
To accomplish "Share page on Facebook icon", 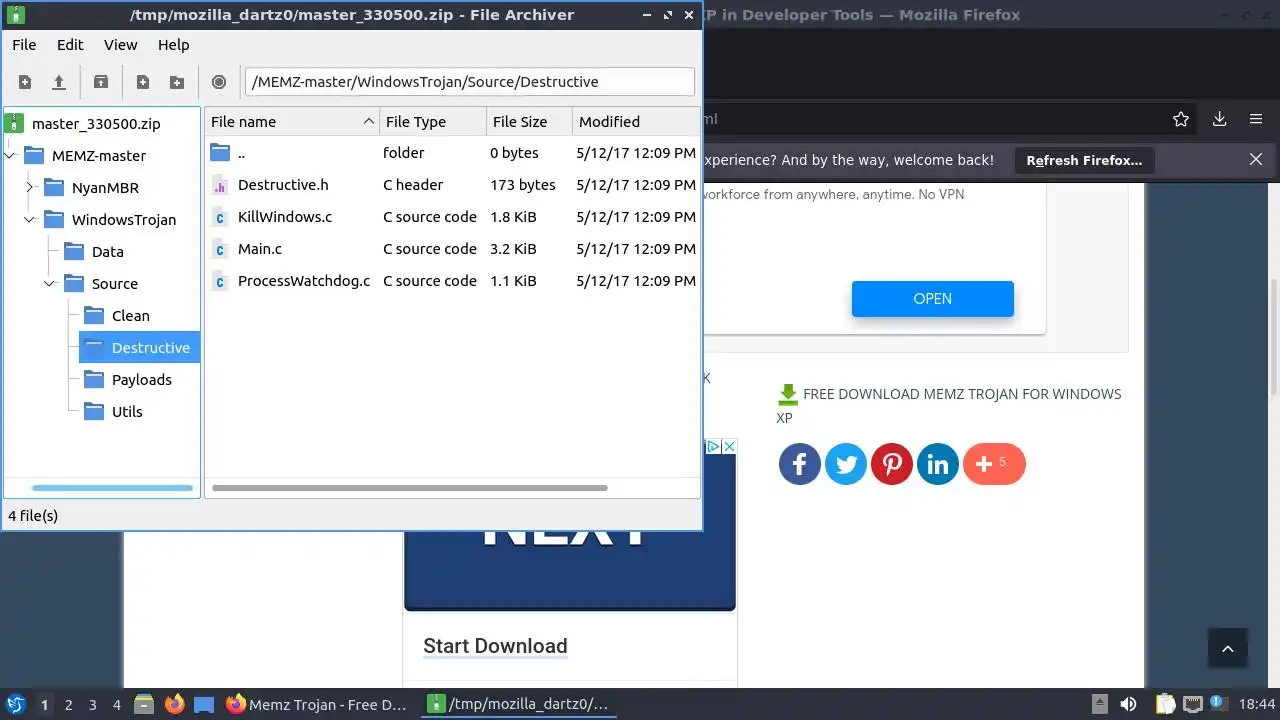I will (800, 464).
